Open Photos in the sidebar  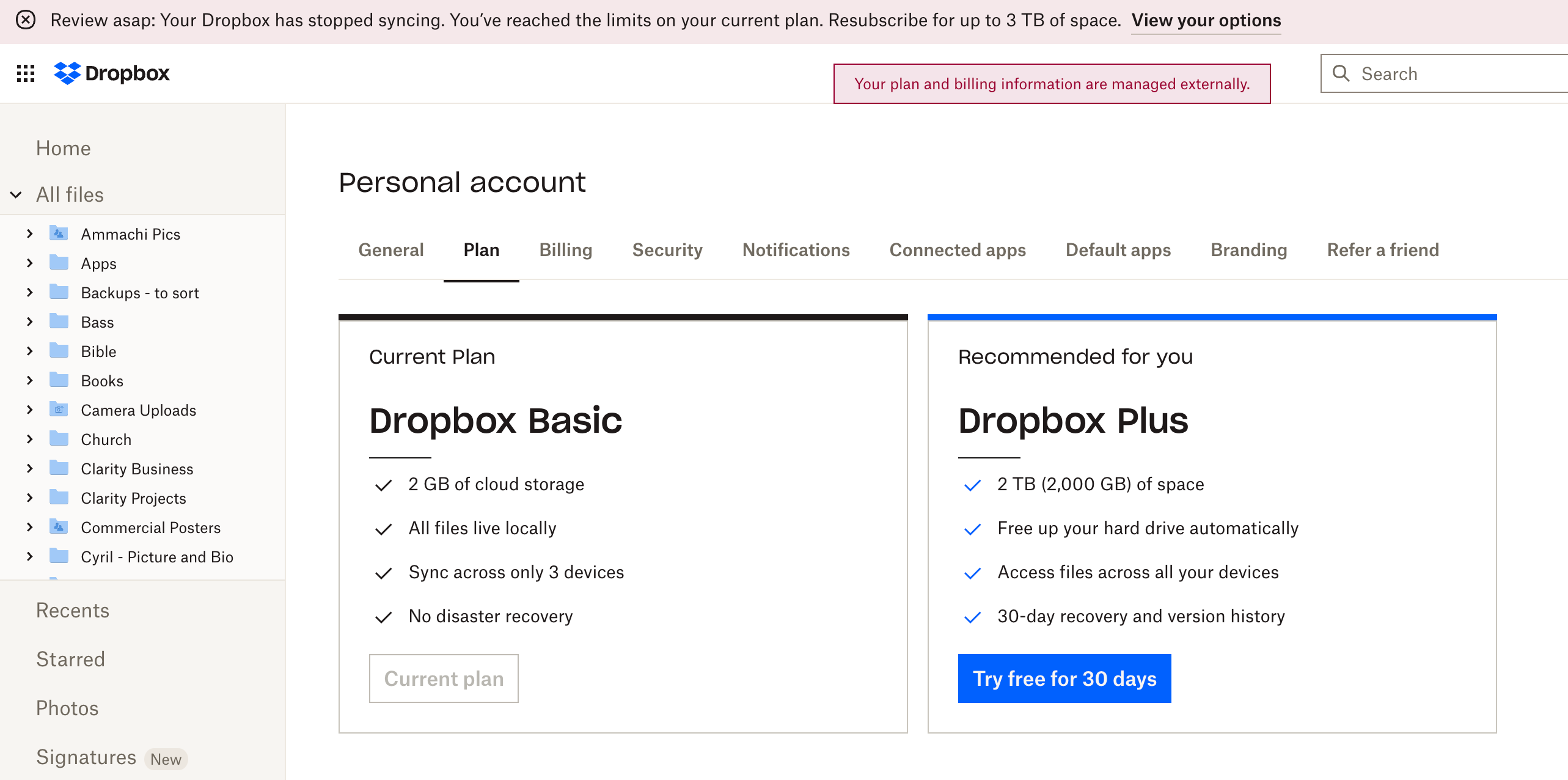pos(67,708)
